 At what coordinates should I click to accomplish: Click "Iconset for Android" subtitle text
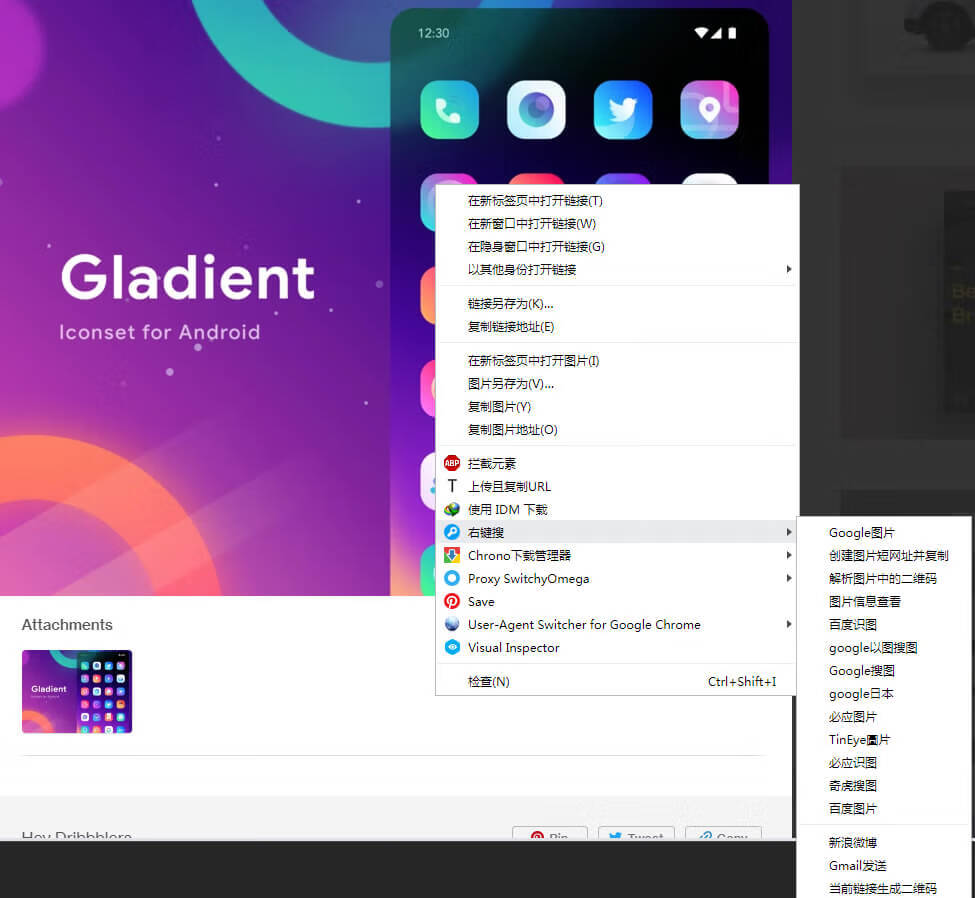160,332
